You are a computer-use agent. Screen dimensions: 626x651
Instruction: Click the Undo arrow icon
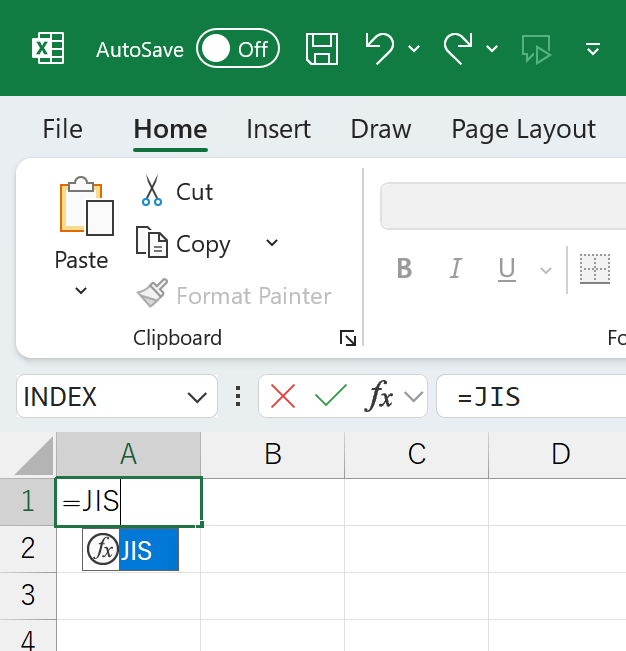tap(379, 48)
